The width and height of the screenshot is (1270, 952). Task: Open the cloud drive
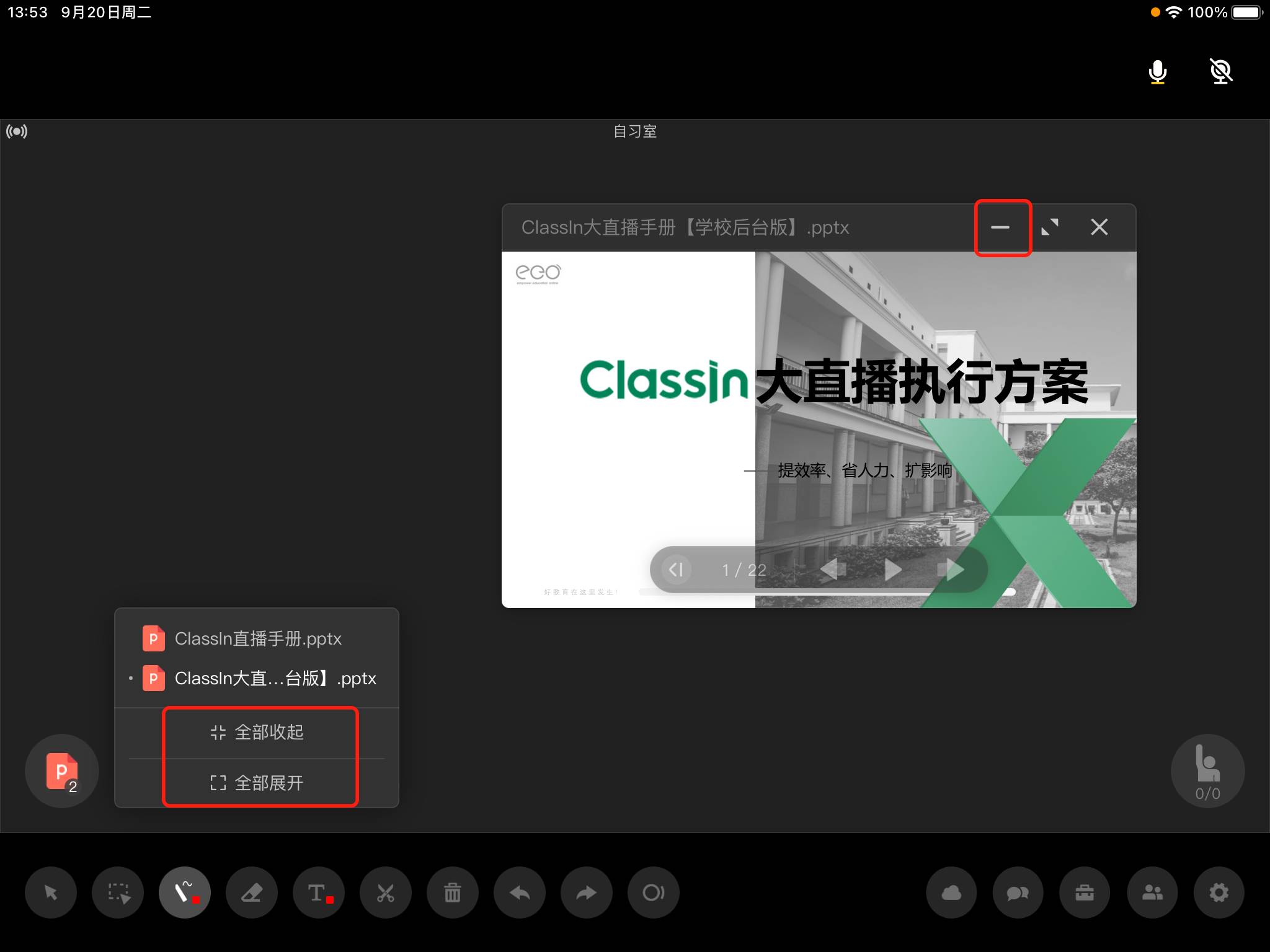pyautogui.click(x=951, y=892)
